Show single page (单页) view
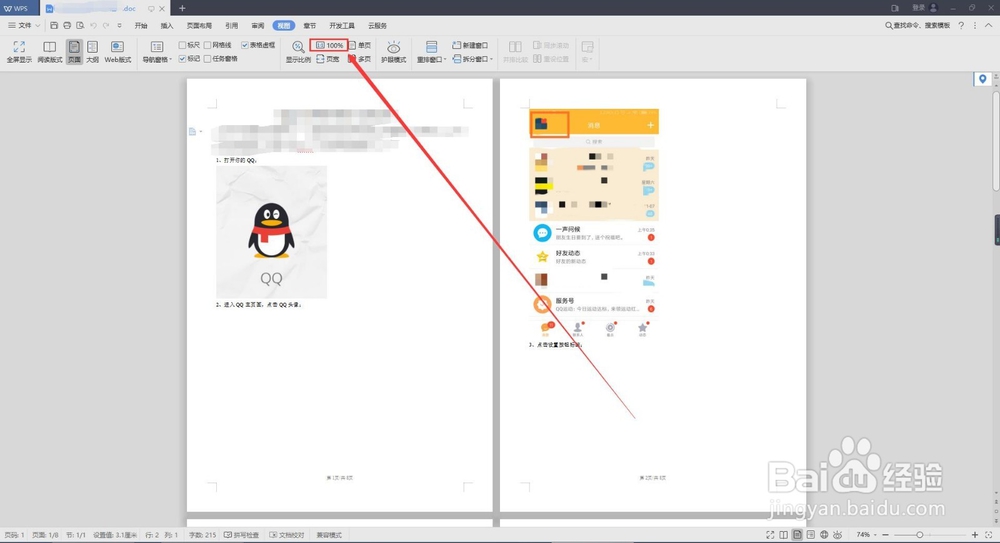 [360, 45]
